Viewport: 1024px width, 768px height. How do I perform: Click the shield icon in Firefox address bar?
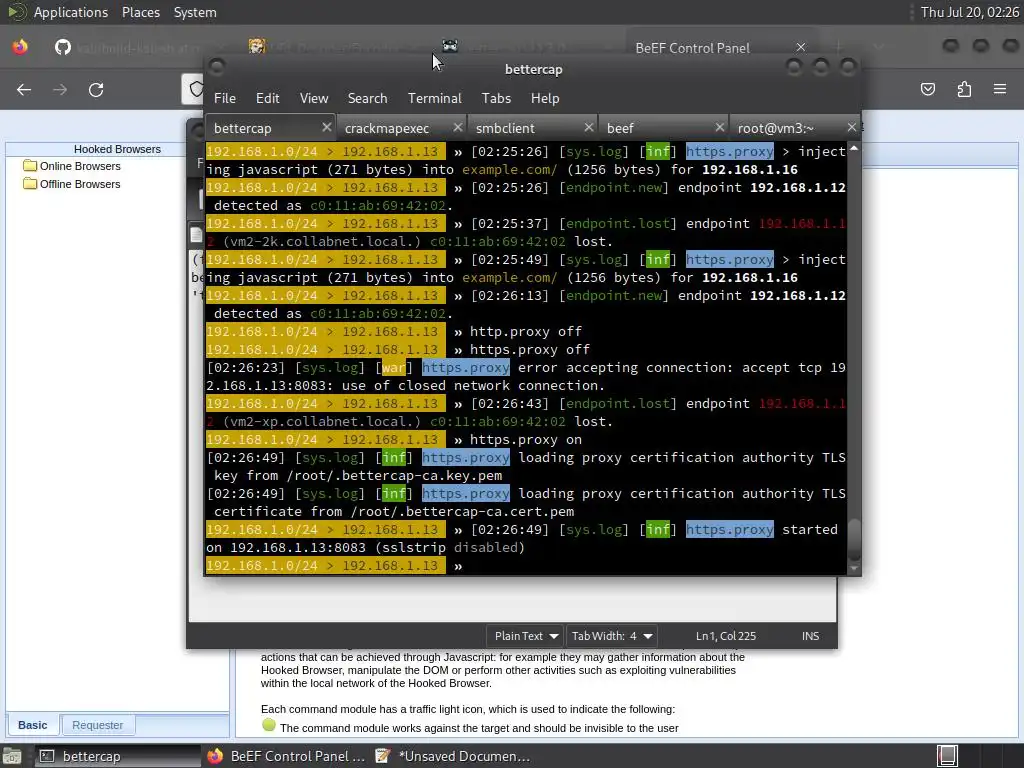[195, 89]
